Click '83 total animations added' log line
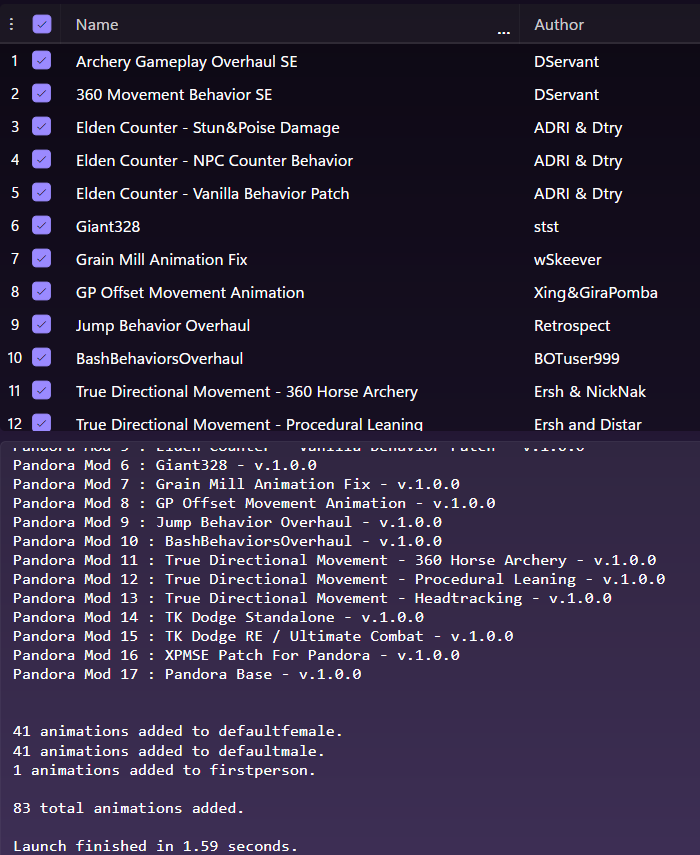Viewport: 700px width, 855px height. [128, 807]
